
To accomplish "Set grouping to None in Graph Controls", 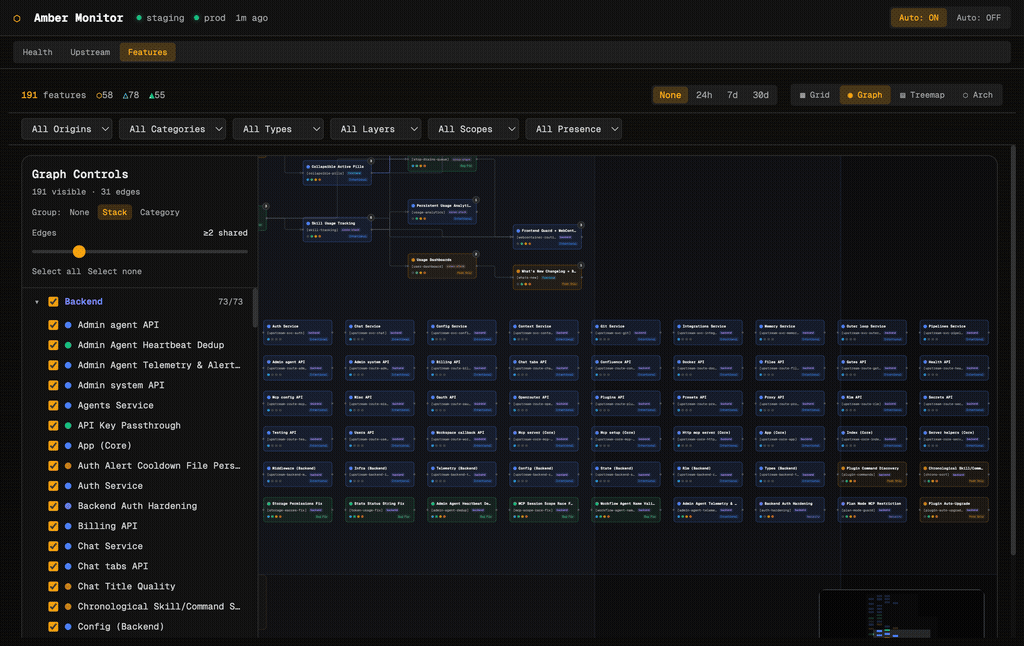I will tap(79, 212).
